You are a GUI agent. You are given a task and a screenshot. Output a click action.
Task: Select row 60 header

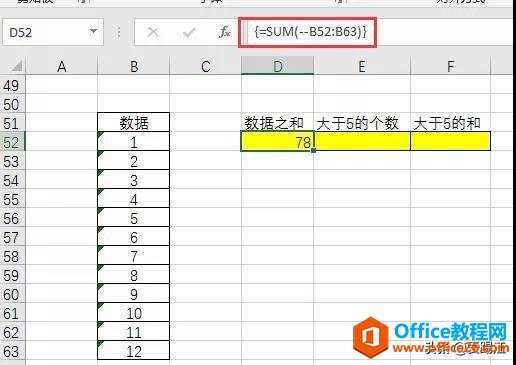12,294
